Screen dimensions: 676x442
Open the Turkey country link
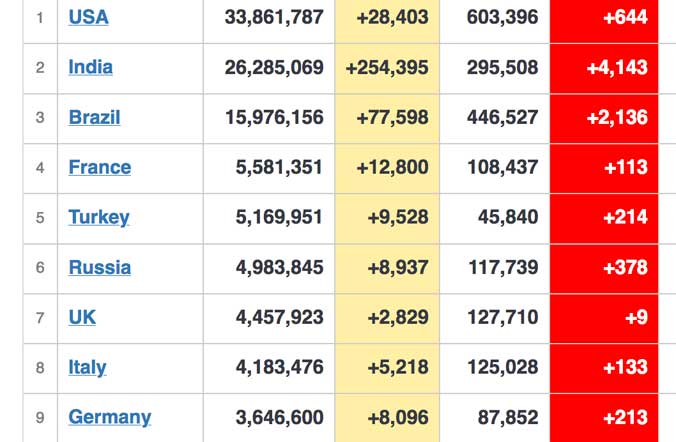[99, 217]
